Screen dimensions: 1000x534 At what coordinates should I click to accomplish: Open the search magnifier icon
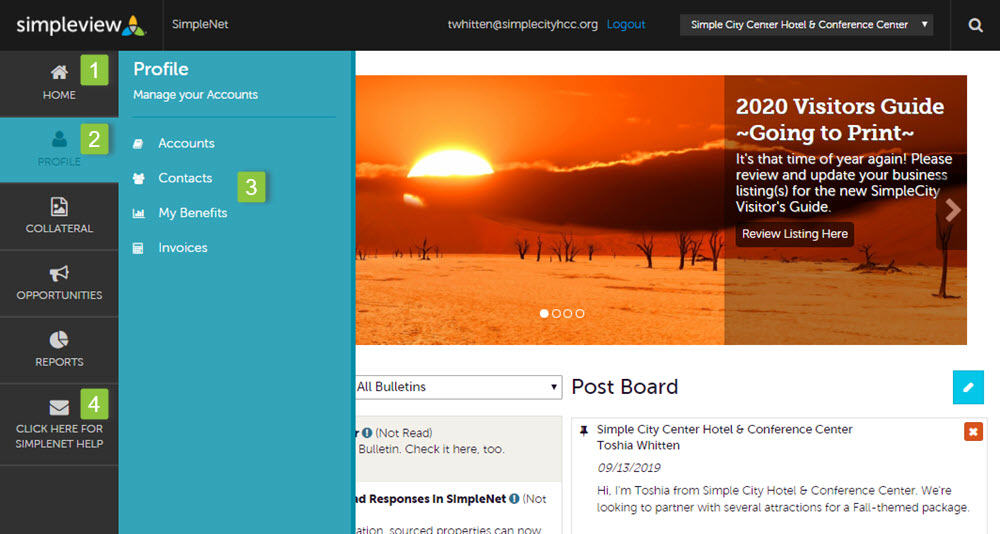[x=975, y=25]
